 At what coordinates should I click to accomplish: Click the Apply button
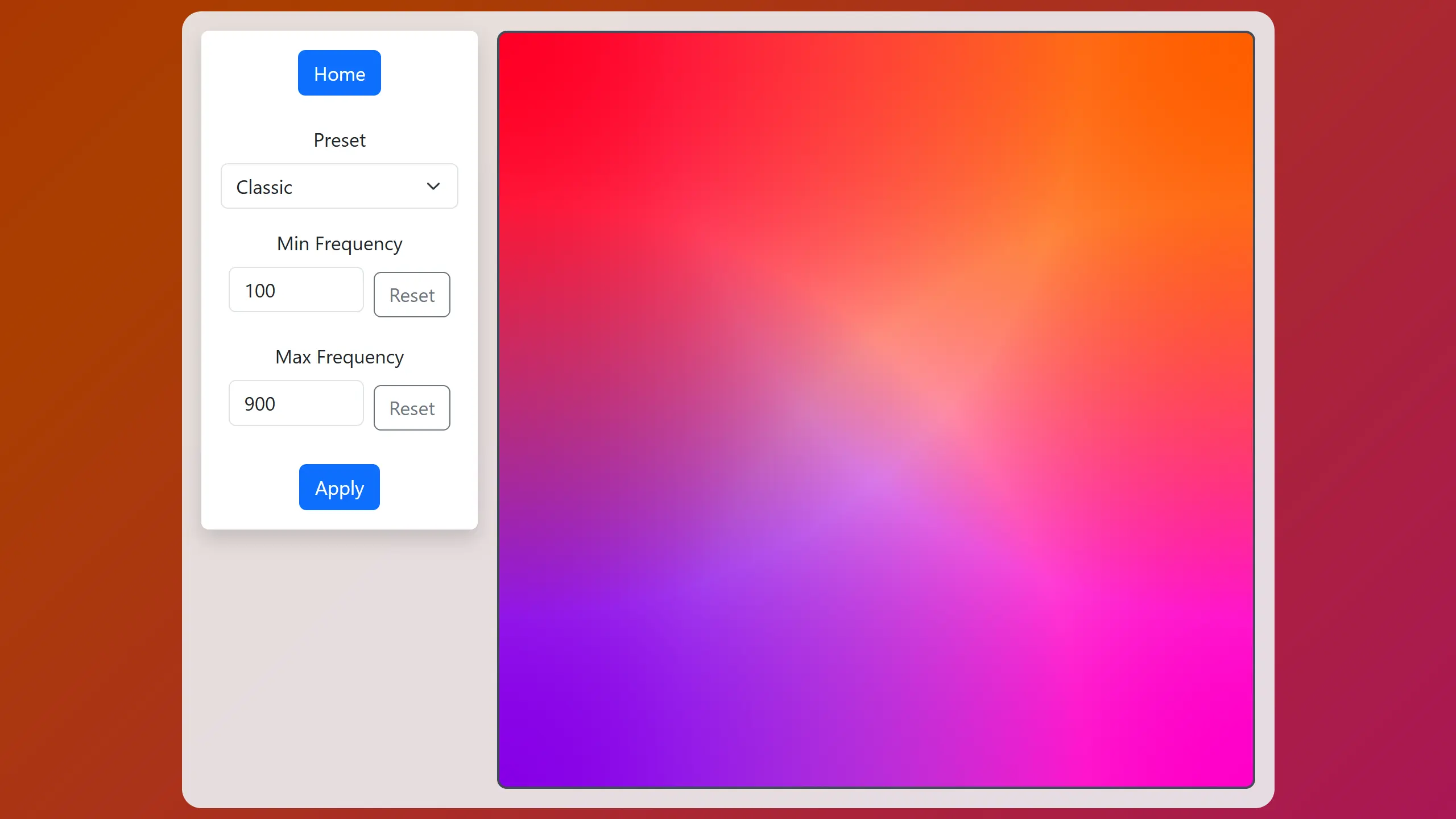339,487
